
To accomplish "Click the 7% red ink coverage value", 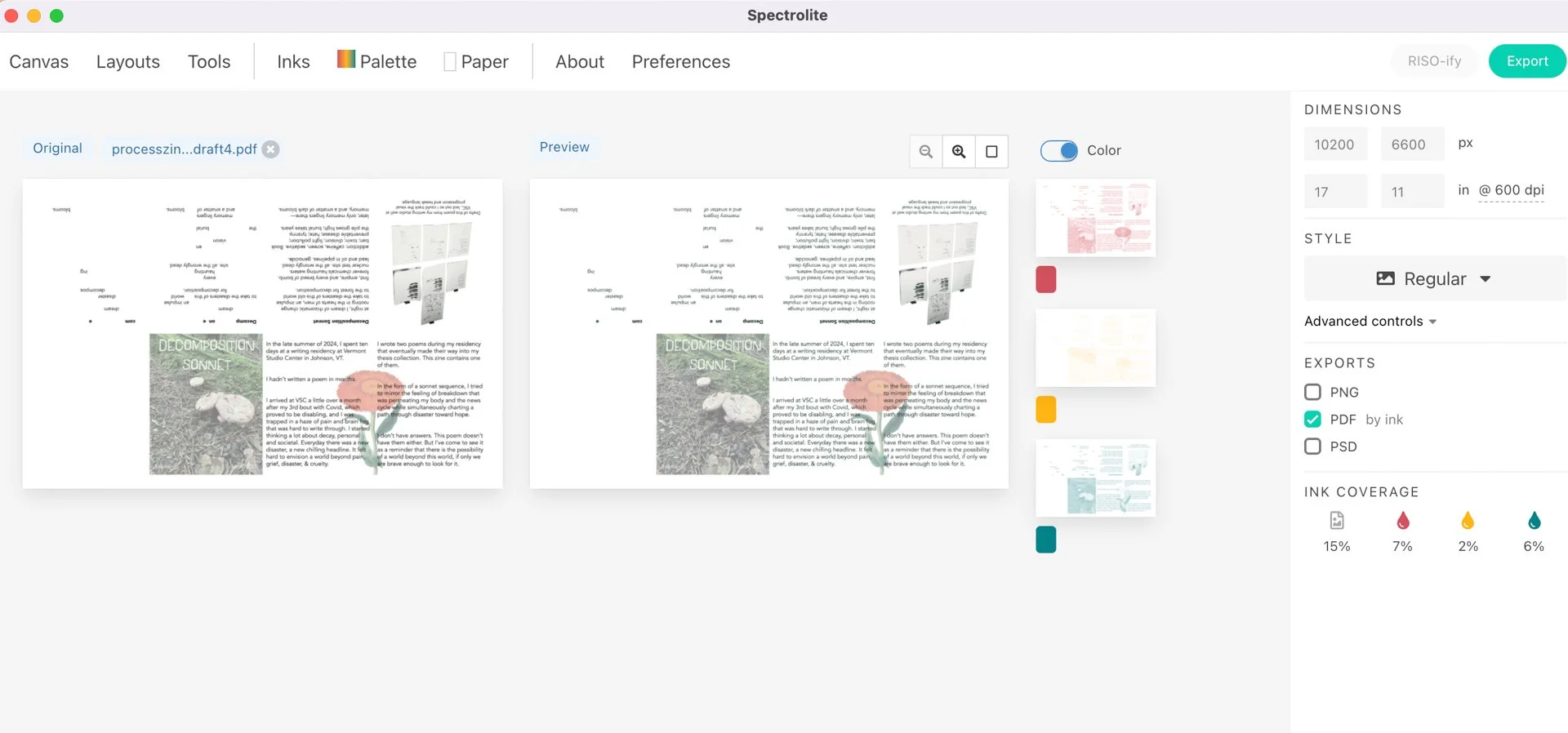I will 1402,547.
